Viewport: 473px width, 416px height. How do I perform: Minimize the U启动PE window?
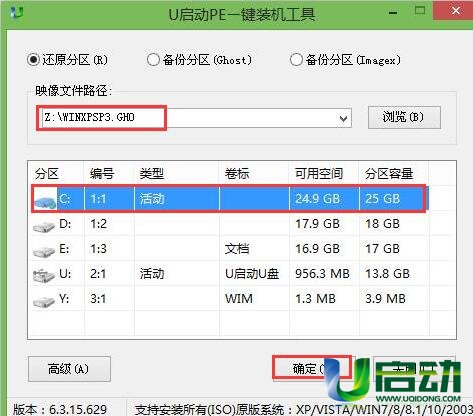(x=393, y=13)
